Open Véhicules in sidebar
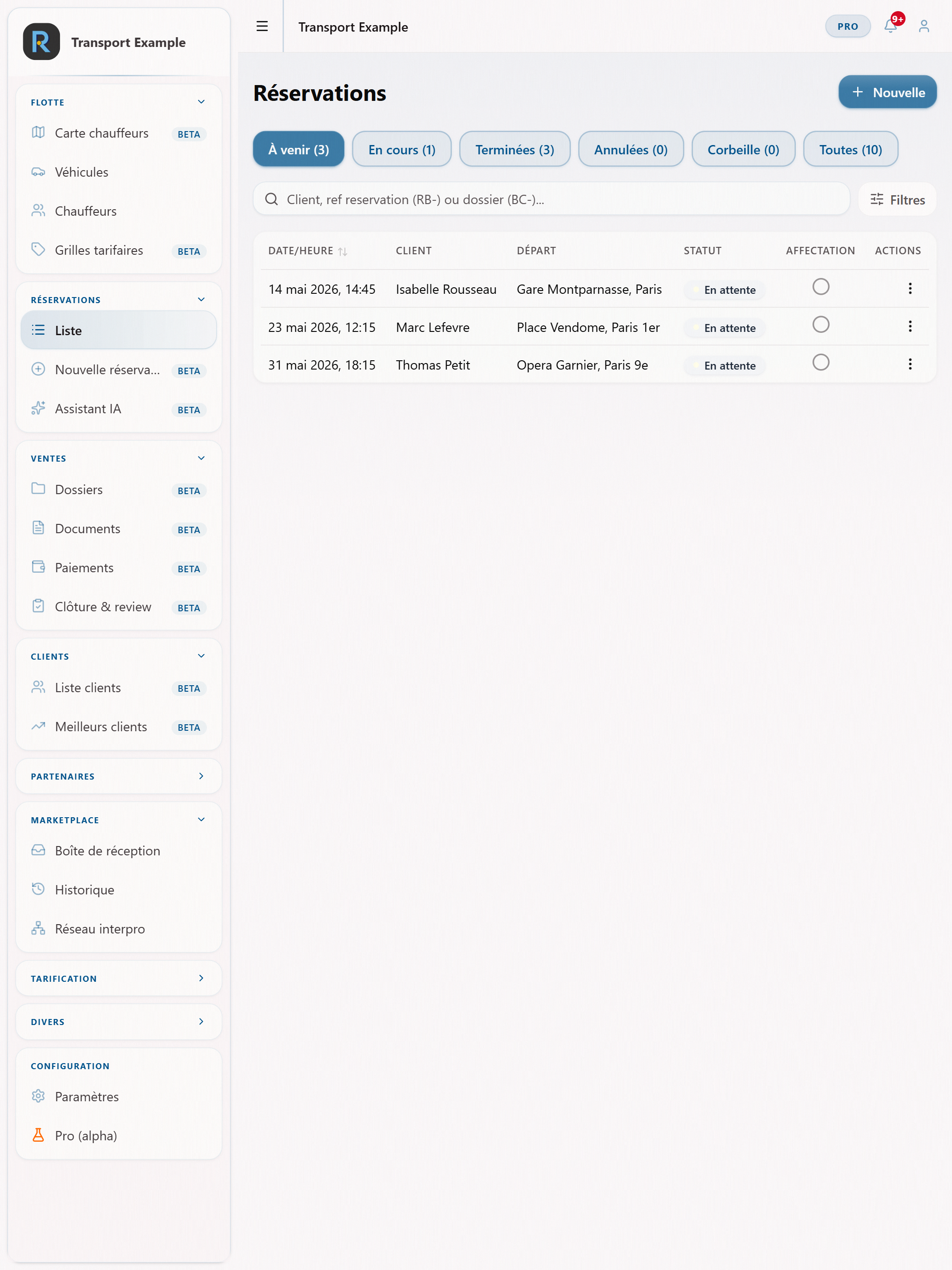Viewport: 952px width, 1270px height. click(x=119, y=172)
